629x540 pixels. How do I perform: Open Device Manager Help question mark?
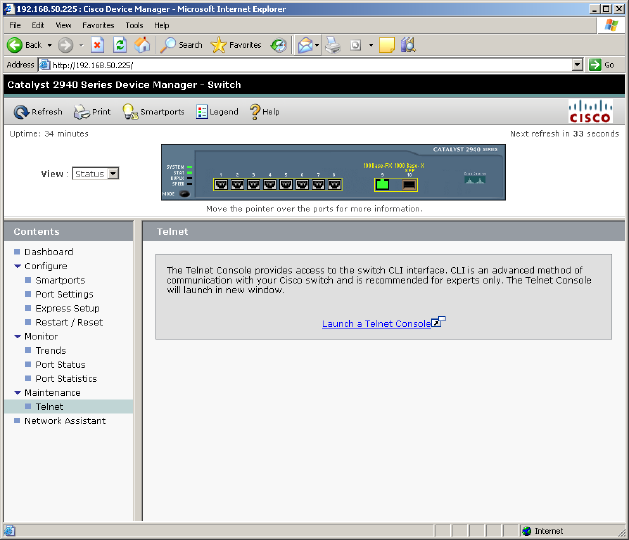coord(264,112)
